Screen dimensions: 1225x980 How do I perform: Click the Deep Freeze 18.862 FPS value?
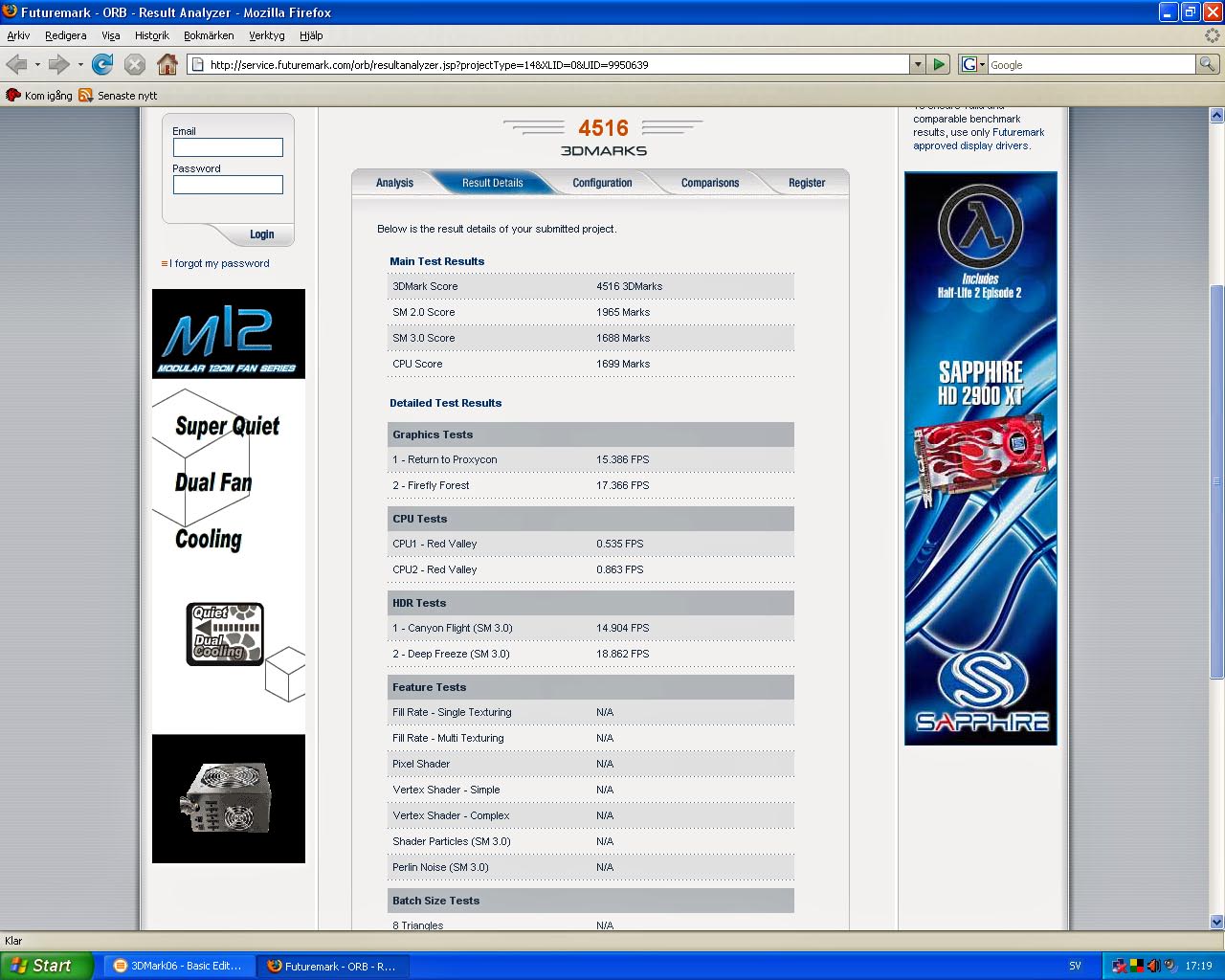(622, 654)
